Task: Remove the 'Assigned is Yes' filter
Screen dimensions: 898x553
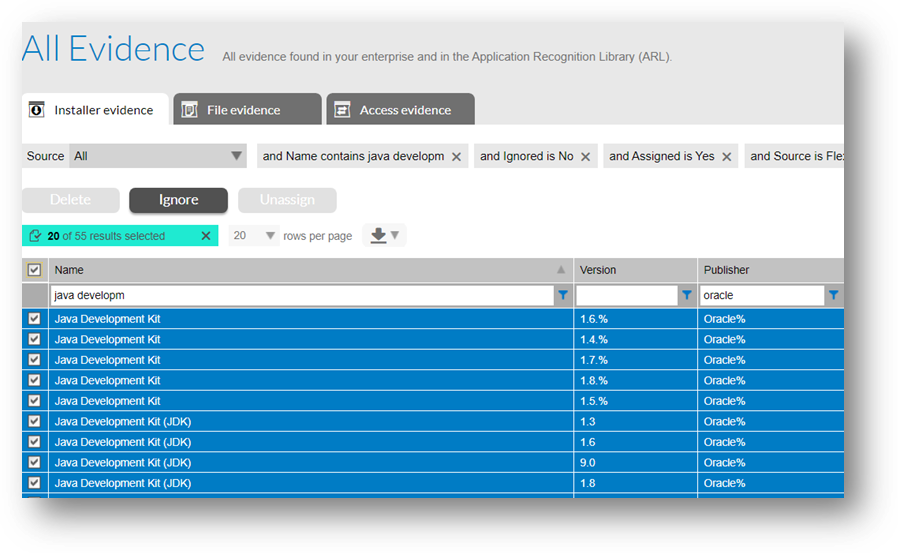Action: (x=726, y=157)
